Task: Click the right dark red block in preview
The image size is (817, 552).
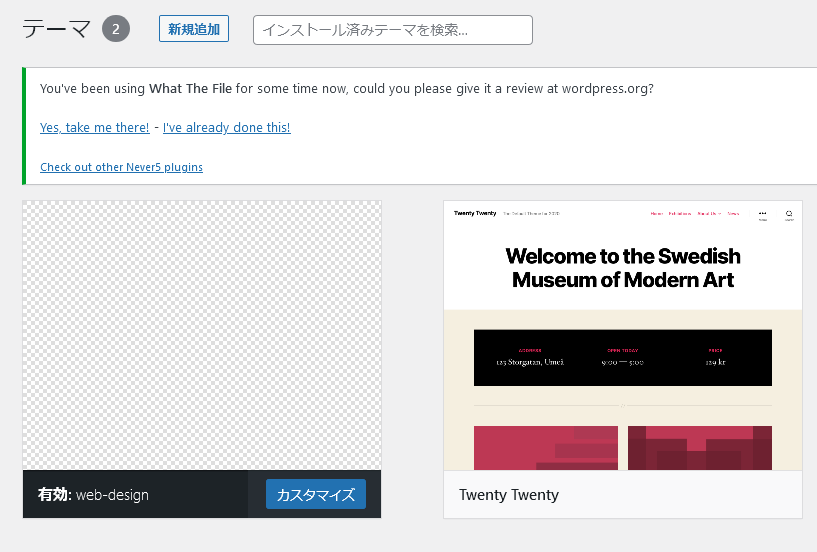Action: click(x=700, y=447)
